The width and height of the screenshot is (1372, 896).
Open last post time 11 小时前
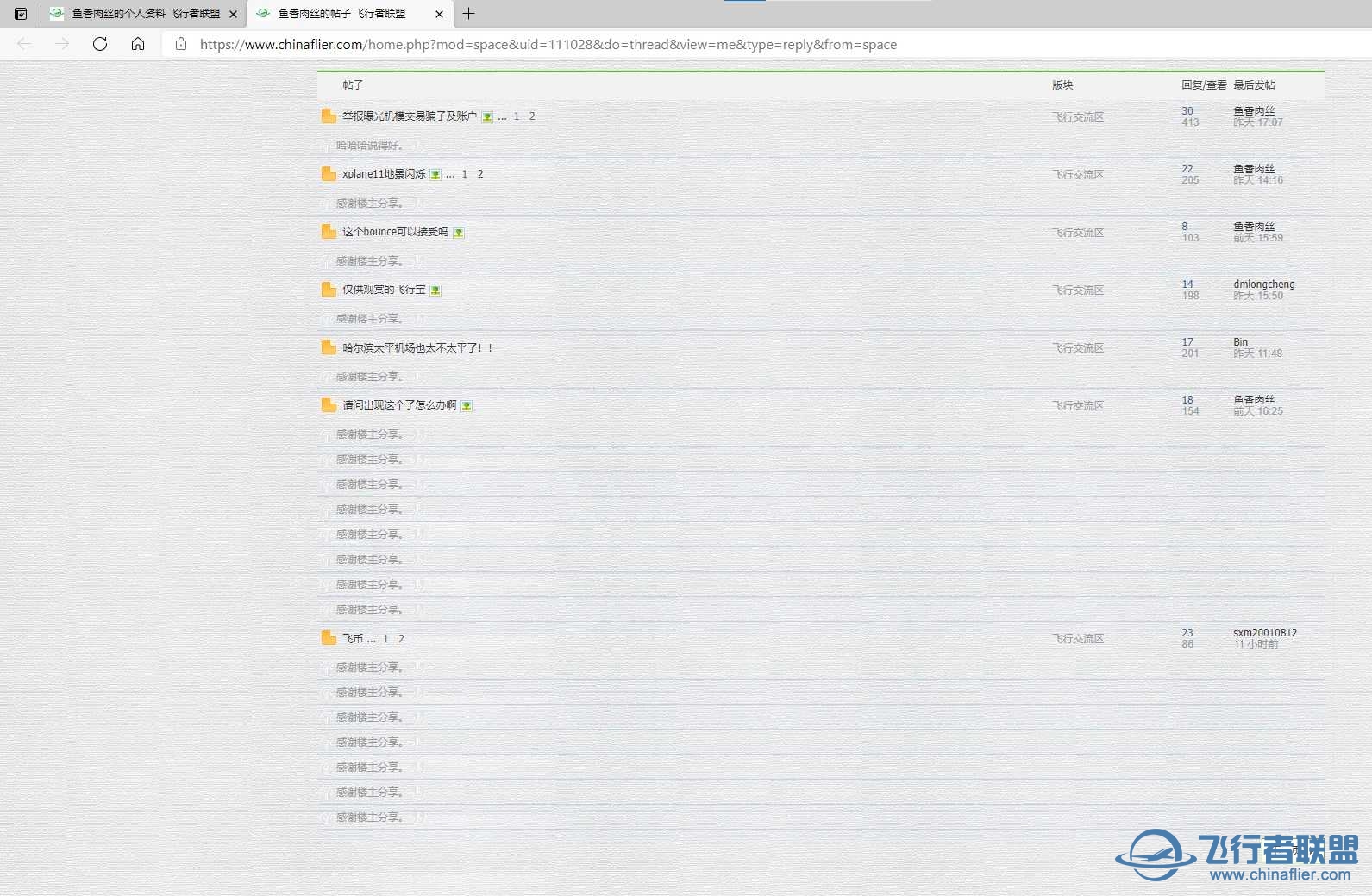1256,644
